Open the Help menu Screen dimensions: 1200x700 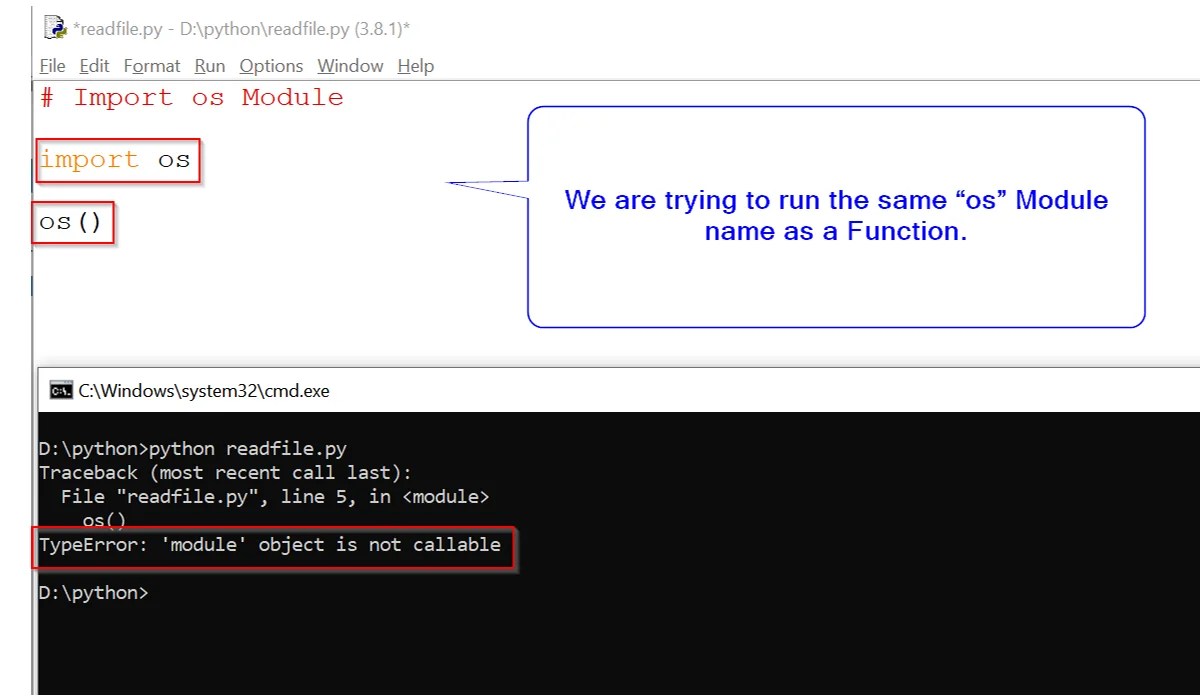pyautogui.click(x=415, y=66)
